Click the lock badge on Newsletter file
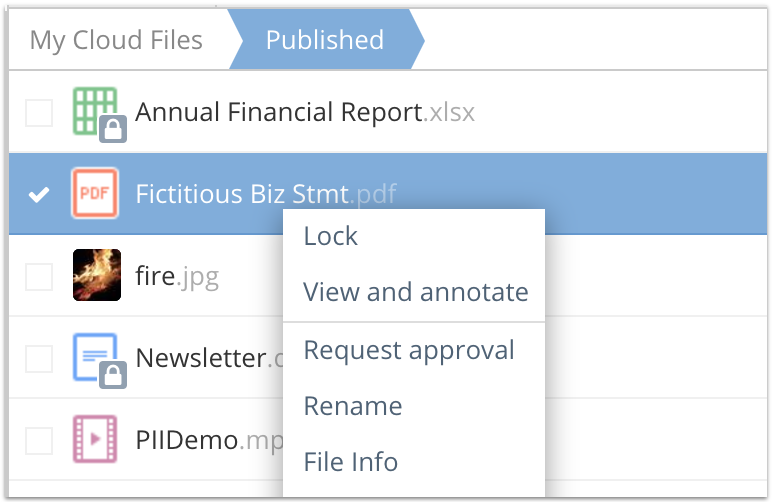Viewport: 772px width, 502px height. (112, 375)
